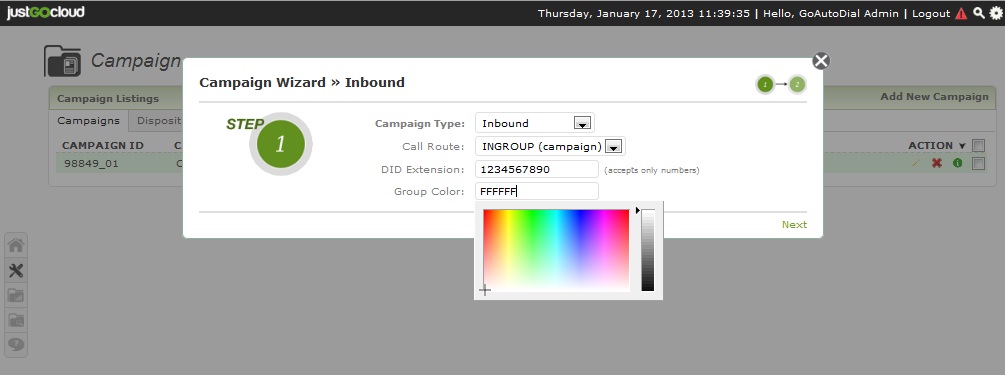Open the help question sidebar icon
This screenshot has height=375, width=1005.
coord(16,345)
